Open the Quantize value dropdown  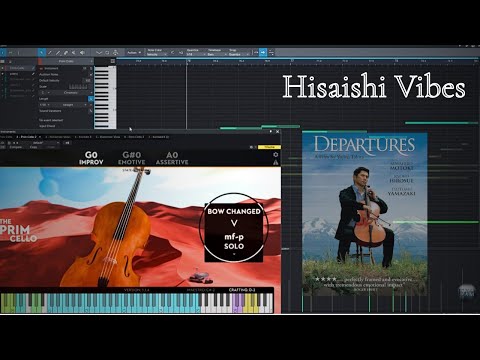coord(195,54)
